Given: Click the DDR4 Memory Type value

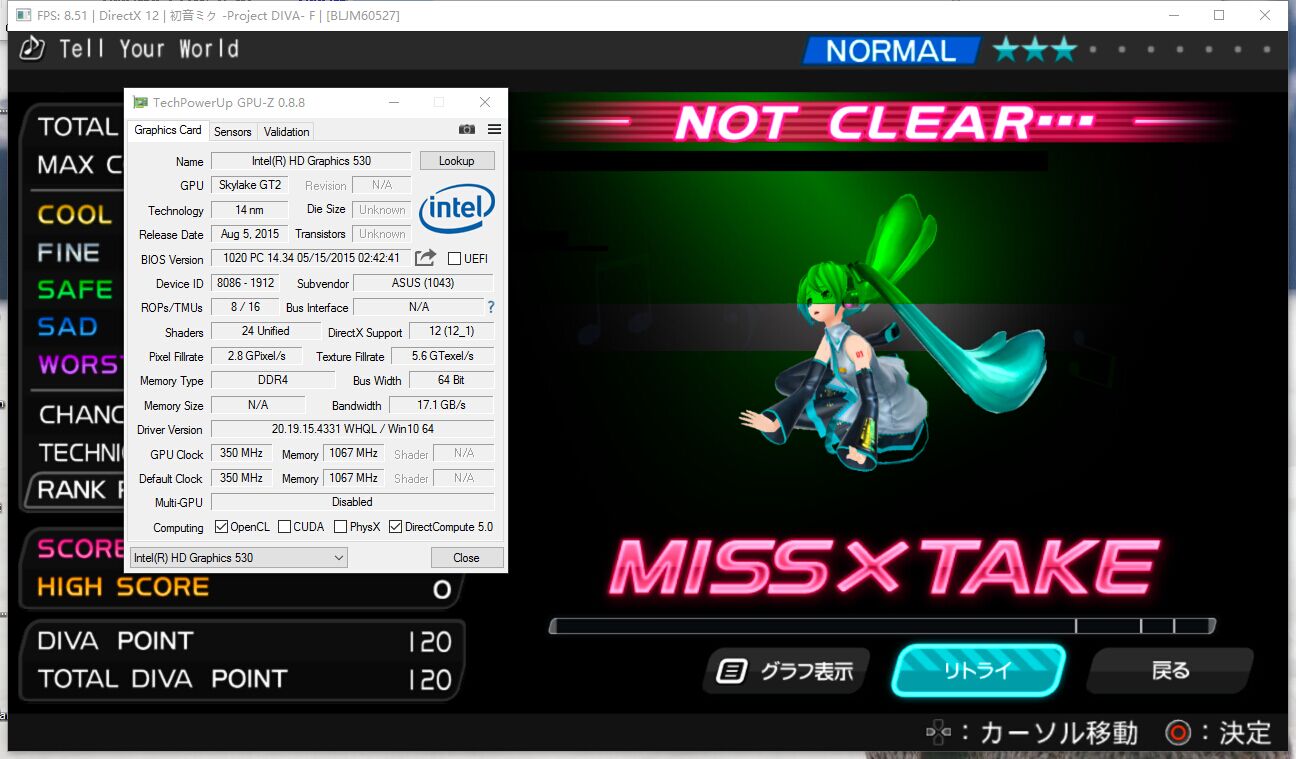Looking at the screenshot, I should coord(273,380).
